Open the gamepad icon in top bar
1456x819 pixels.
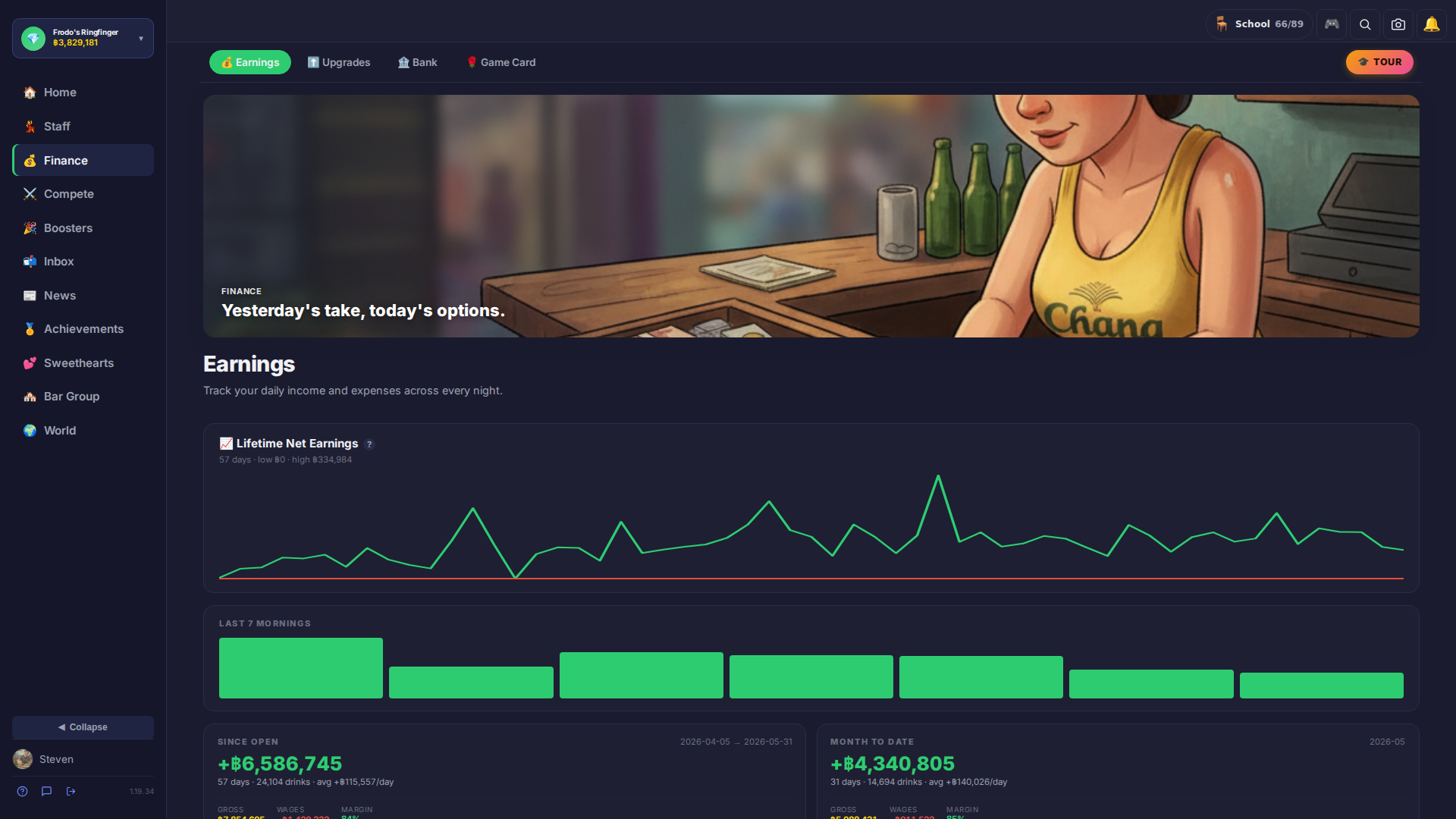click(1332, 24)
